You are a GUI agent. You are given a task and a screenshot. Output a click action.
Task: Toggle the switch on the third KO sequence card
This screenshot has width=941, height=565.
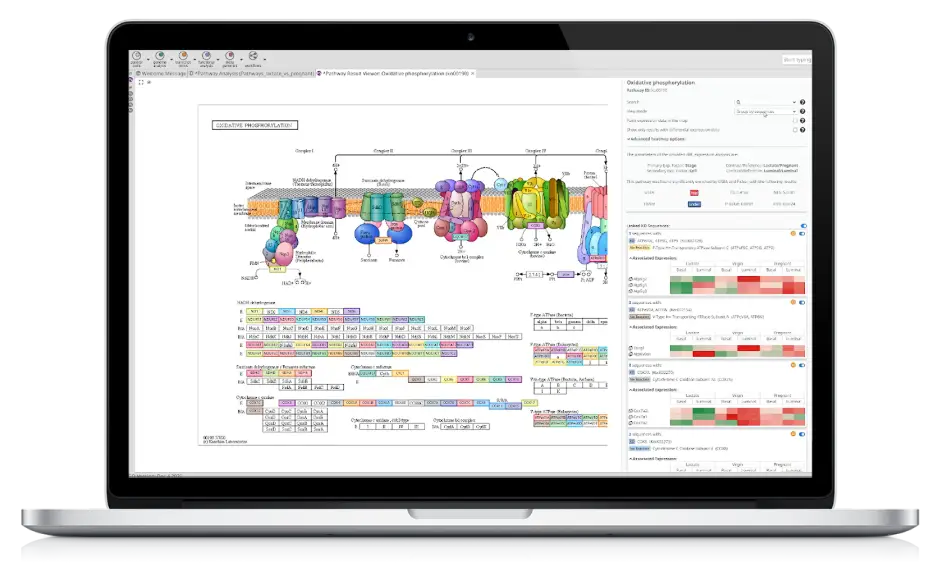802,365
